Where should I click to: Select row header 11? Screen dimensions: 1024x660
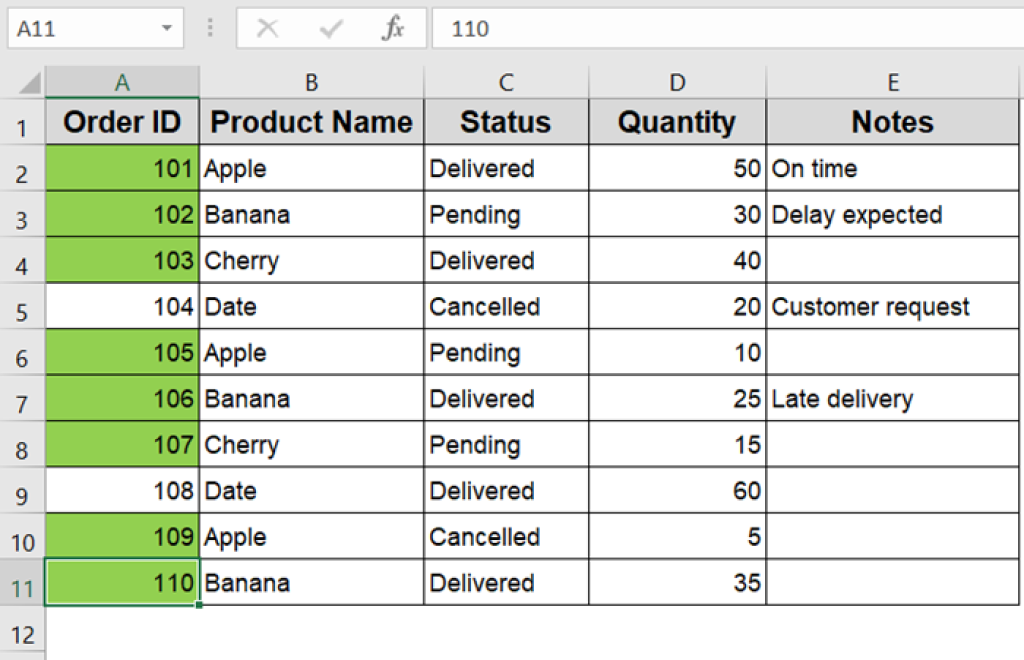point(22,582)
